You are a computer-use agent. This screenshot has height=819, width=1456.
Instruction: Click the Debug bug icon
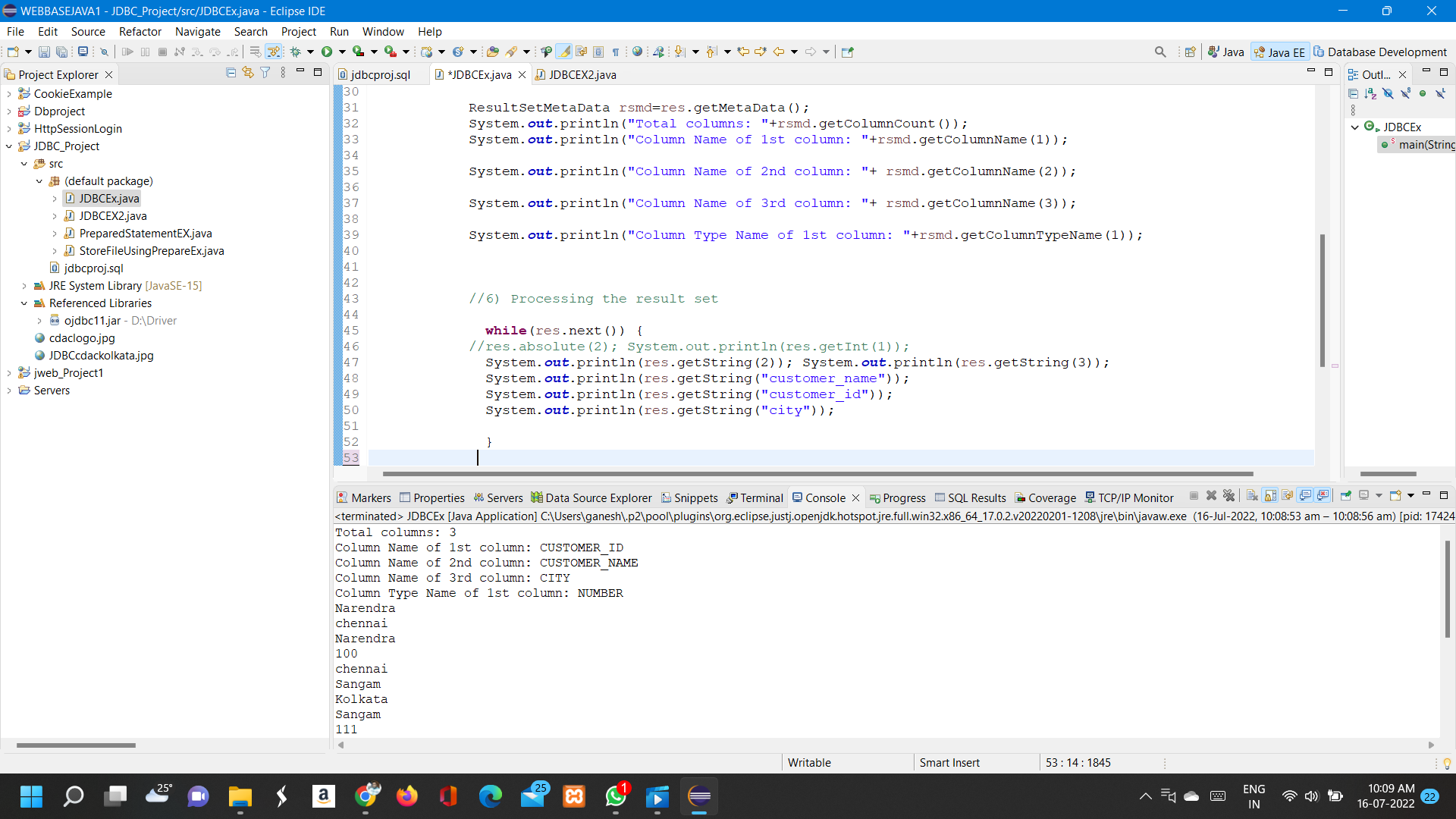tap(295, 52)
